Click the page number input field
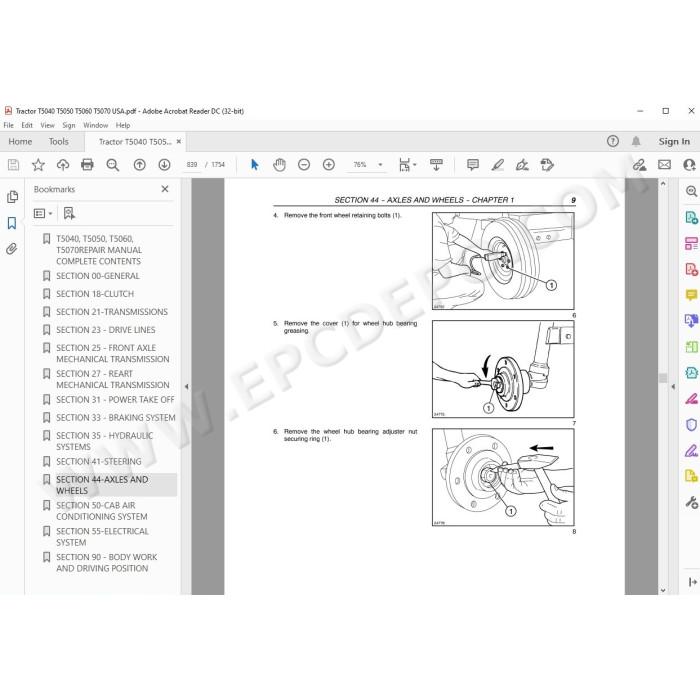The image size is (700, 700). point(192,165)
